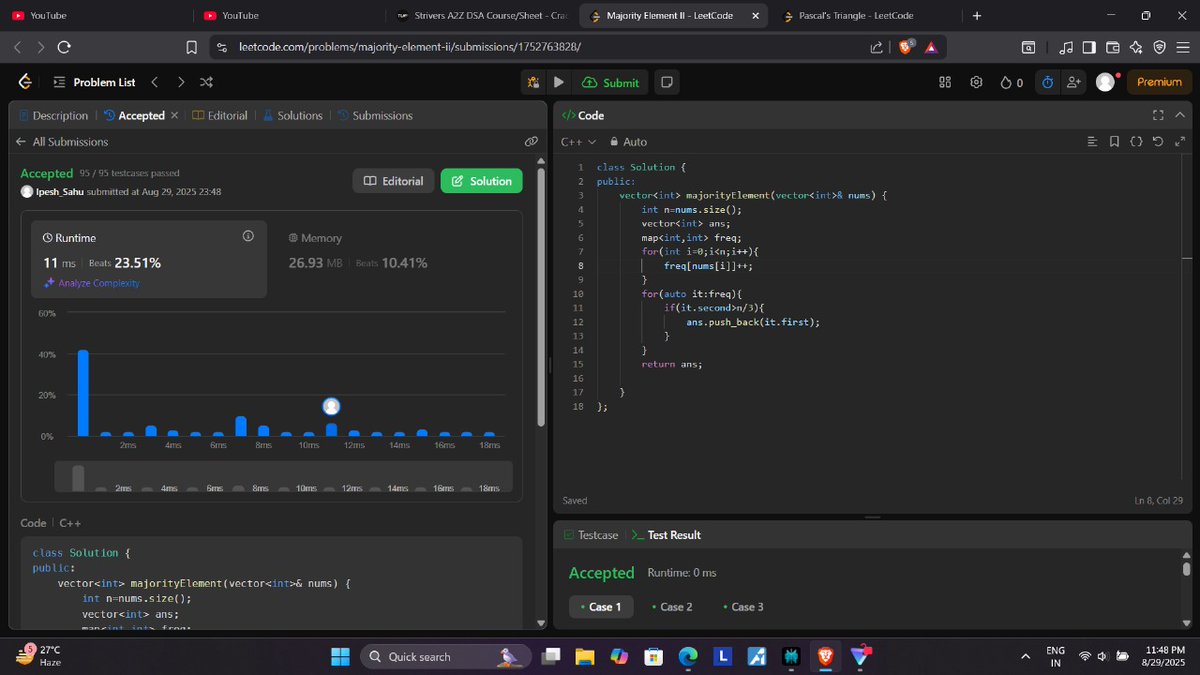Click the green Submit button
Image resolution: width=1200 pixels, height=675 pixels.
click(610, 82)
